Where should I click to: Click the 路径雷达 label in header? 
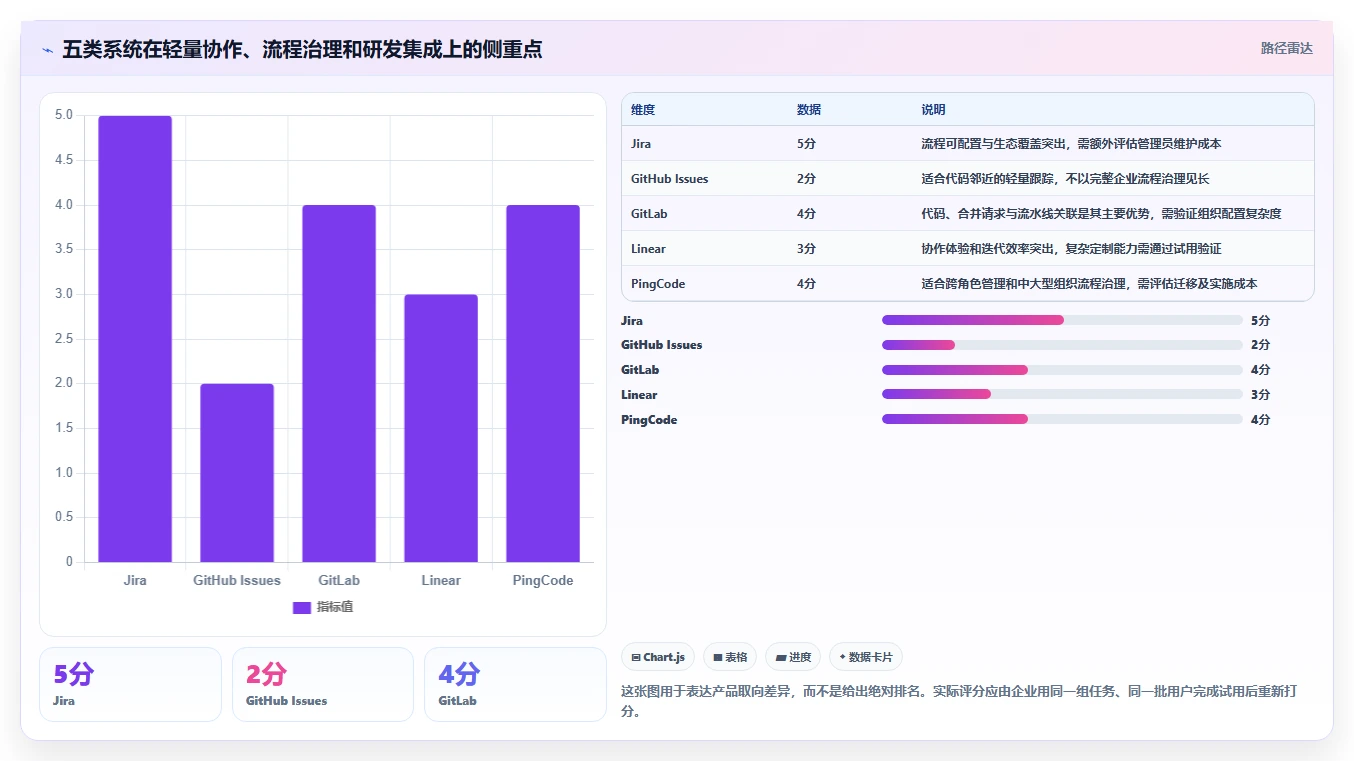[1286, 48]
